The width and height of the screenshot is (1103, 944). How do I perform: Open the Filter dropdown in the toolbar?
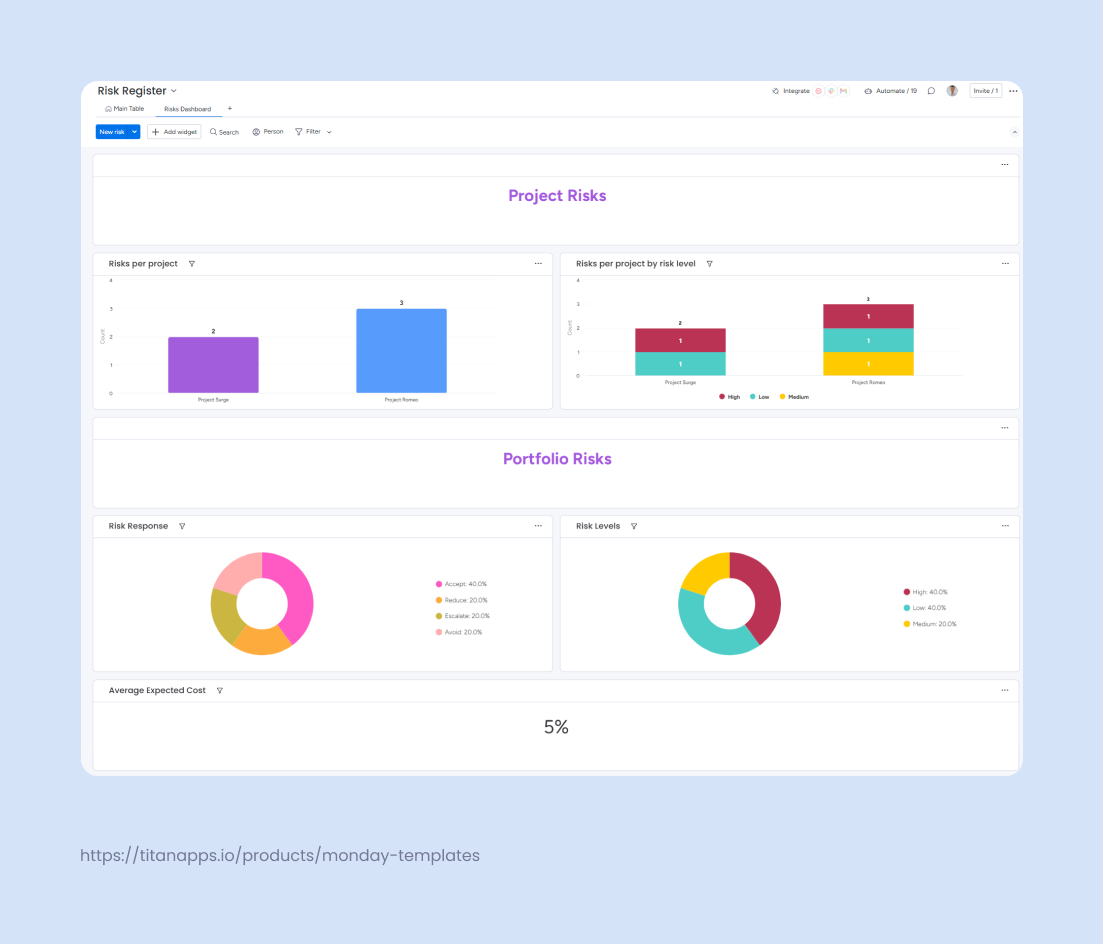coord(312,131)
